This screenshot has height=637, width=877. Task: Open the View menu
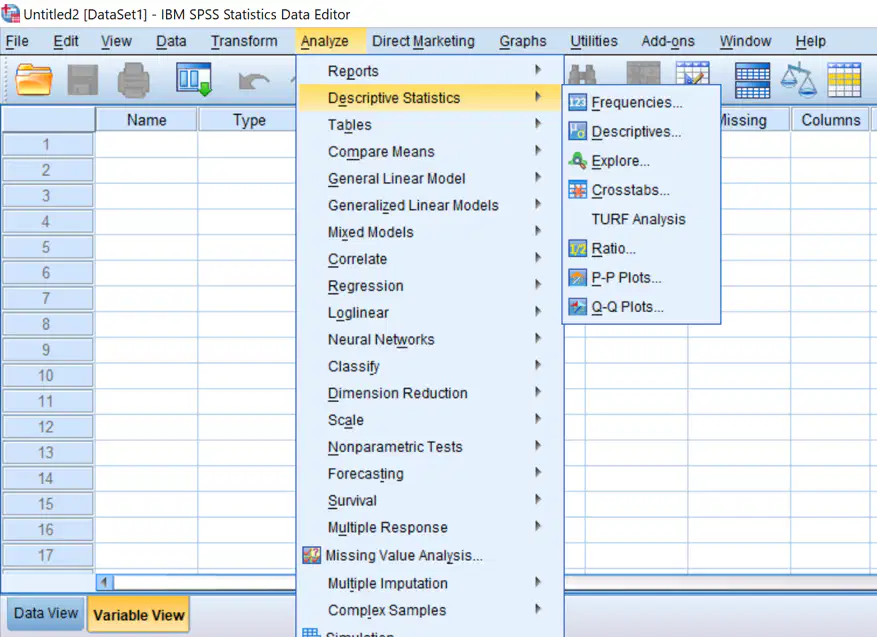116,41
